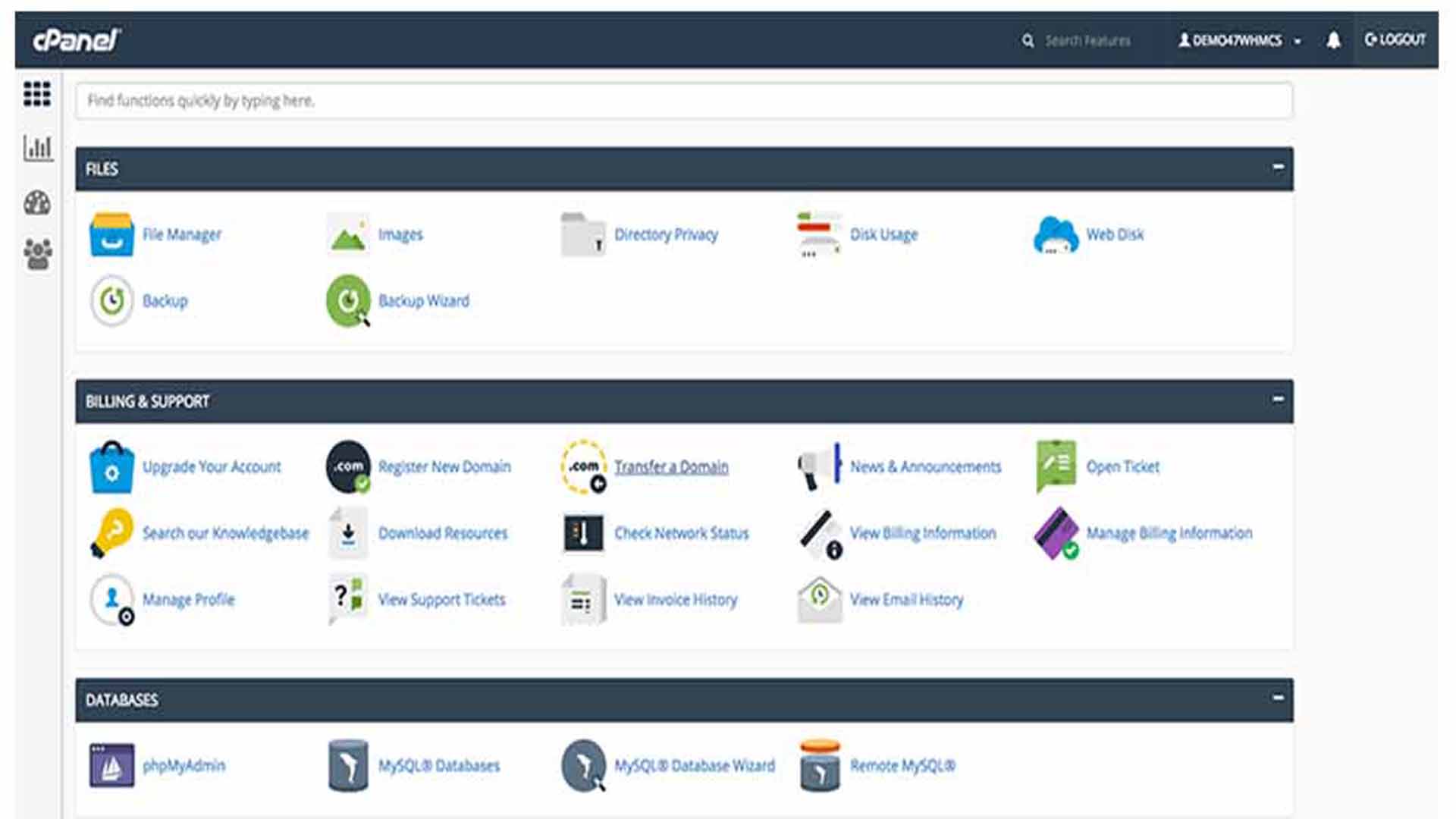Open the Transfer a Domain link
Screen dimensions: 1456x819
[670, 466]
